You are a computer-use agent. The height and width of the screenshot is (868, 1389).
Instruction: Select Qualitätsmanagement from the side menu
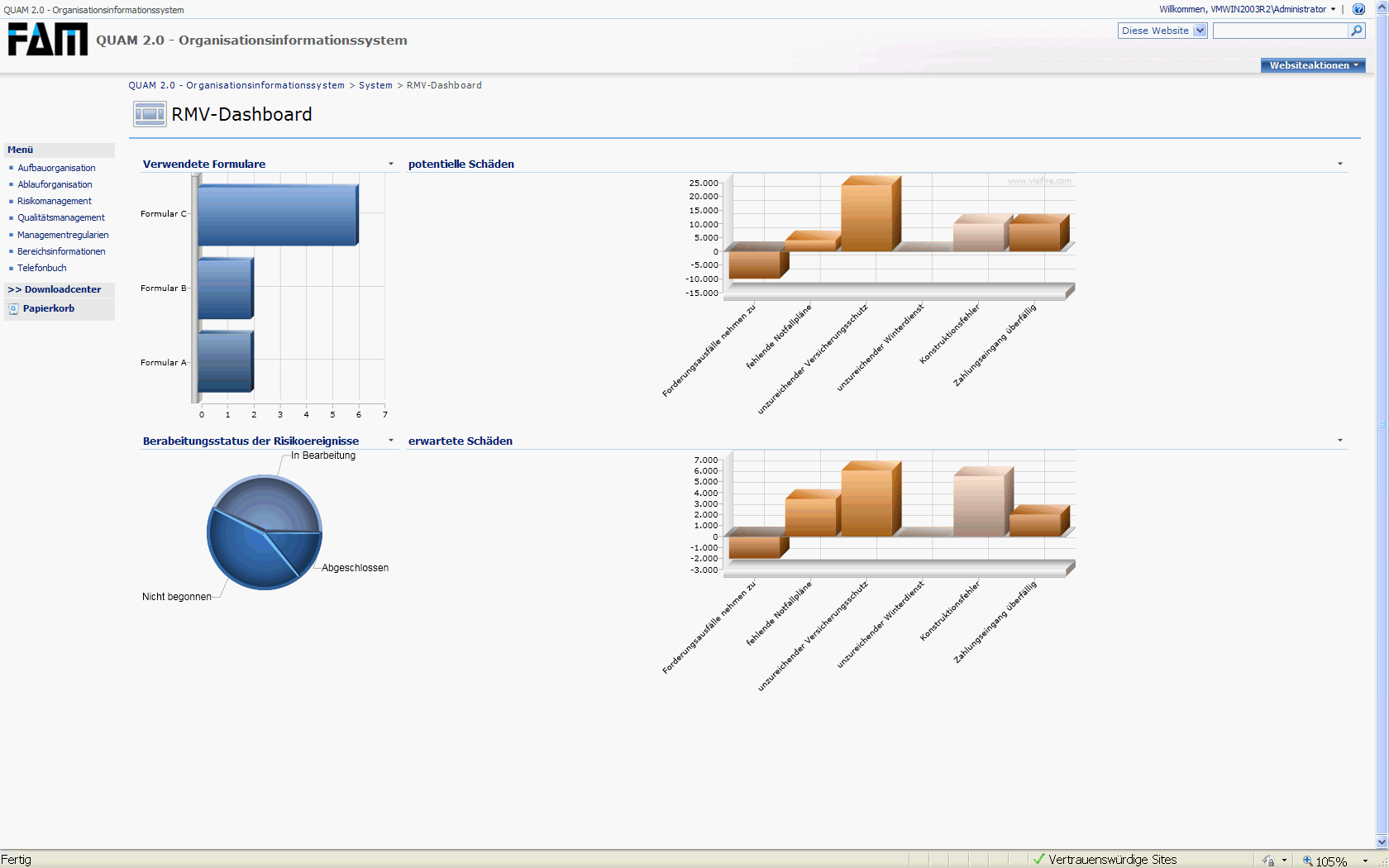tap(61, 217)
